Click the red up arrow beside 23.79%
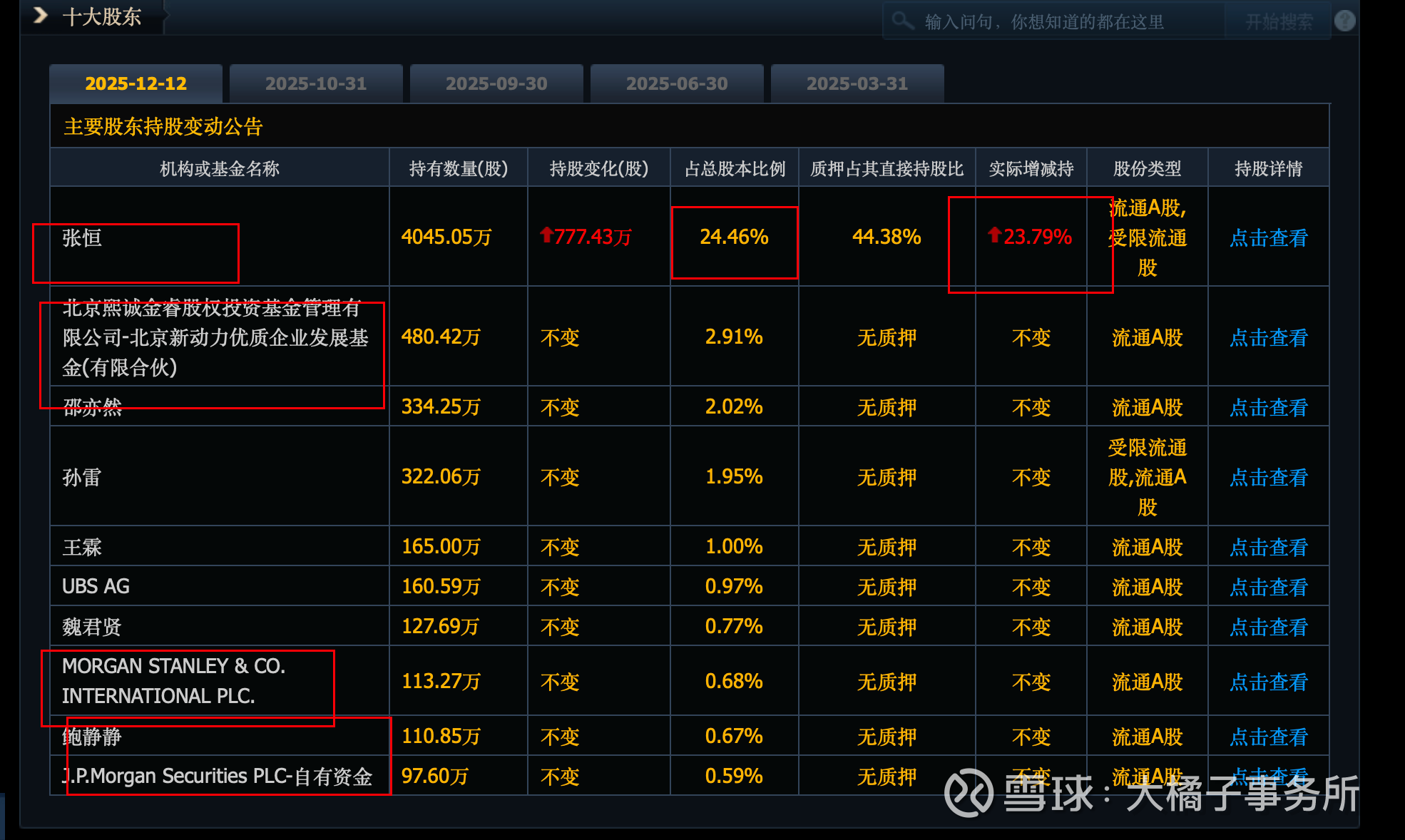The height and width of the screenshot is (840, 1405). tap(994, 235)
